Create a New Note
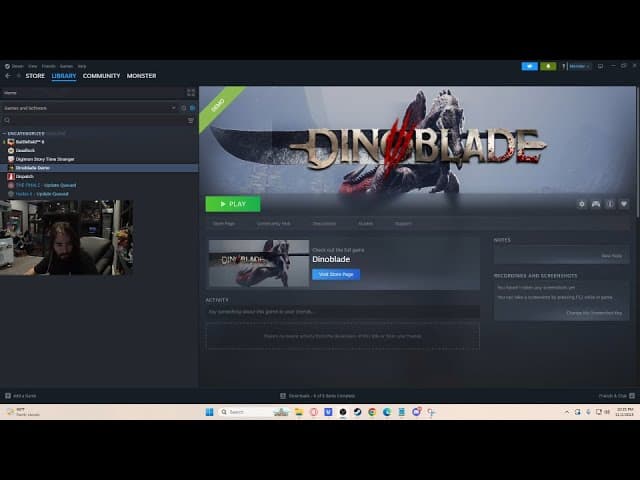The image size is (640, 480). click(611, 256)
